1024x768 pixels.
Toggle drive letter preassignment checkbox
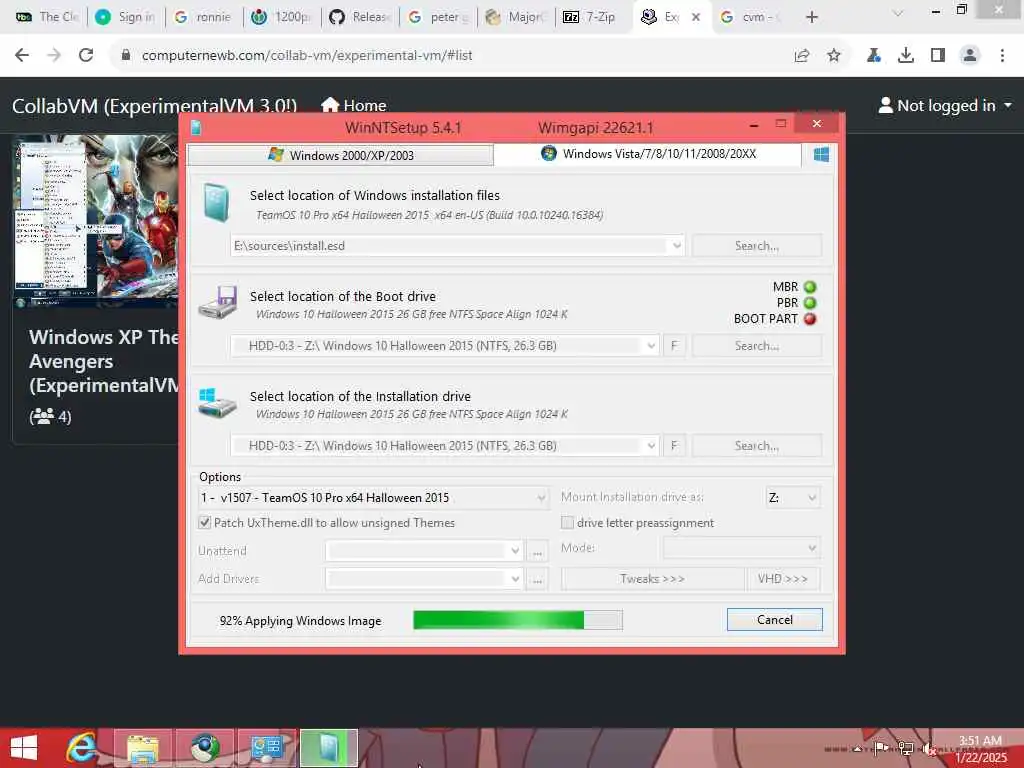click(x=568, y=522)
